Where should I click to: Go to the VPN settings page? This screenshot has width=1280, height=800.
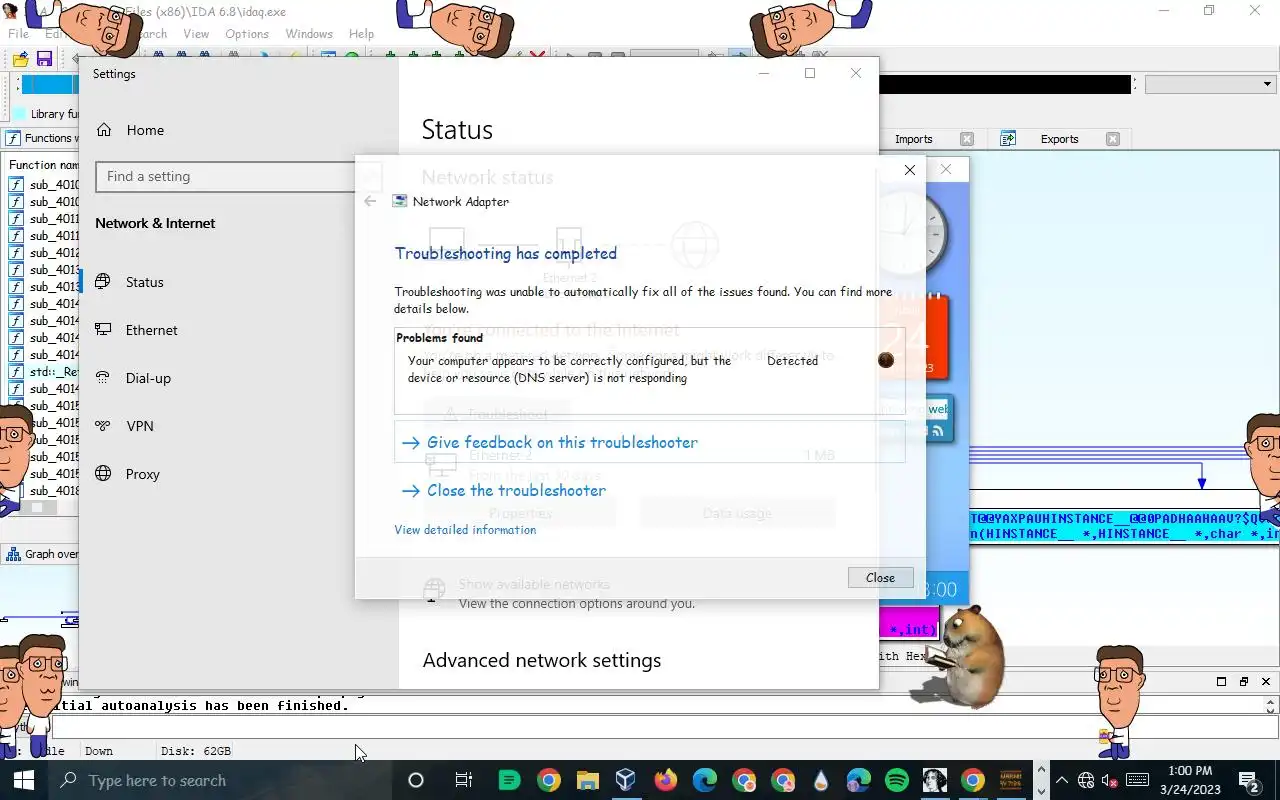pos(140,426)
